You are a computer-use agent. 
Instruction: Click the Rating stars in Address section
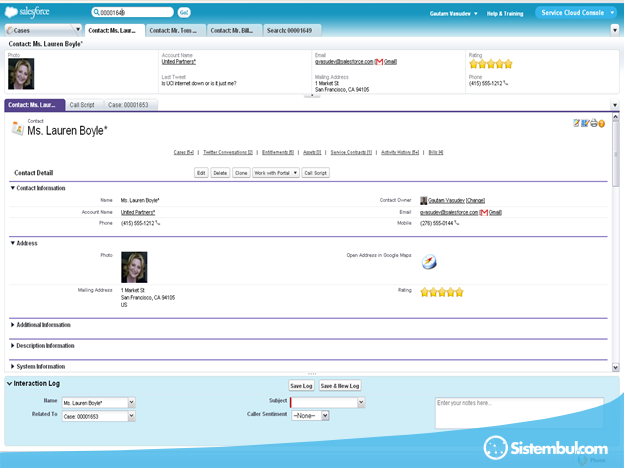point(442,292)
